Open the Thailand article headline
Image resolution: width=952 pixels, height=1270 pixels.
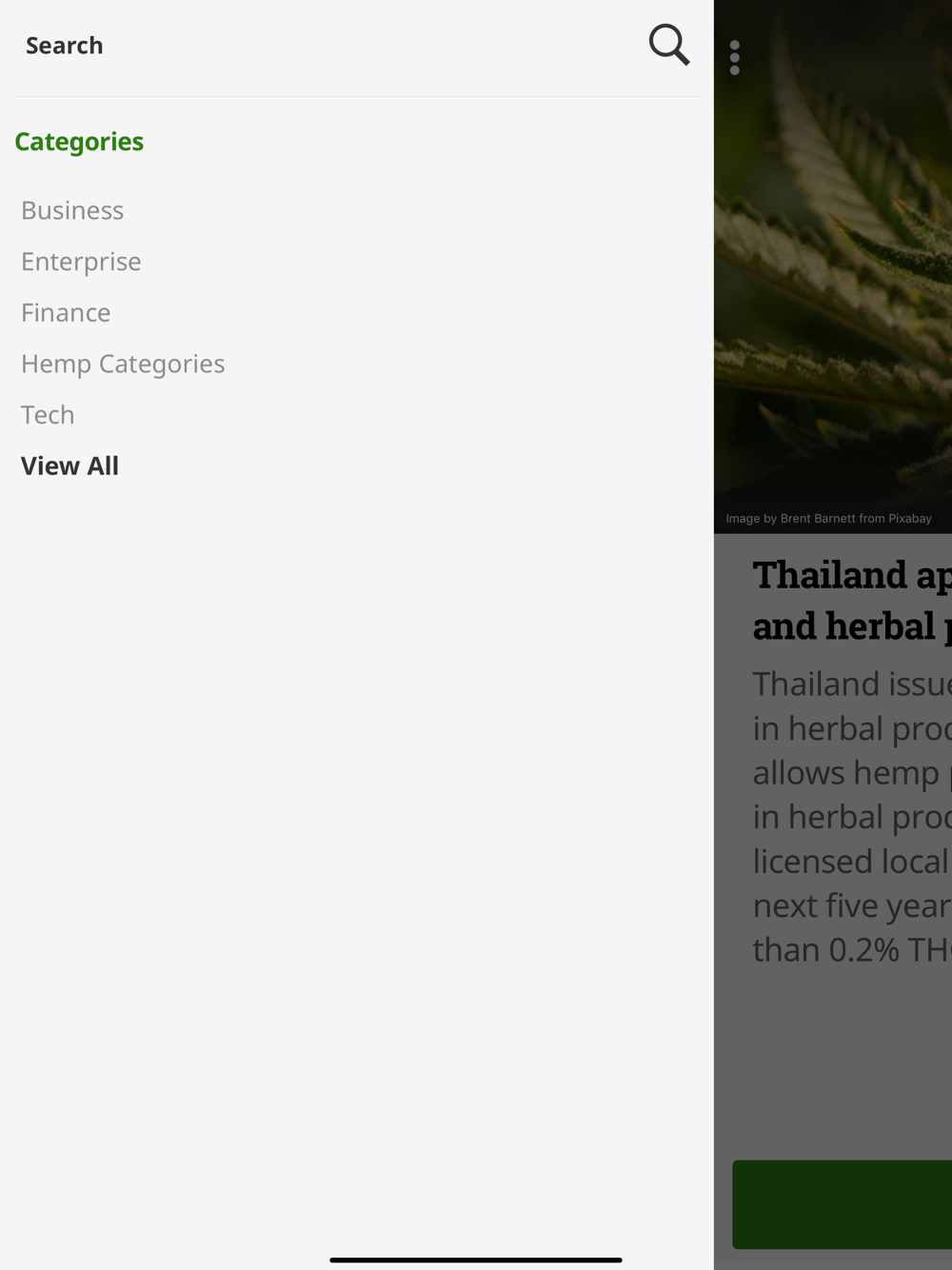point(852,600)
